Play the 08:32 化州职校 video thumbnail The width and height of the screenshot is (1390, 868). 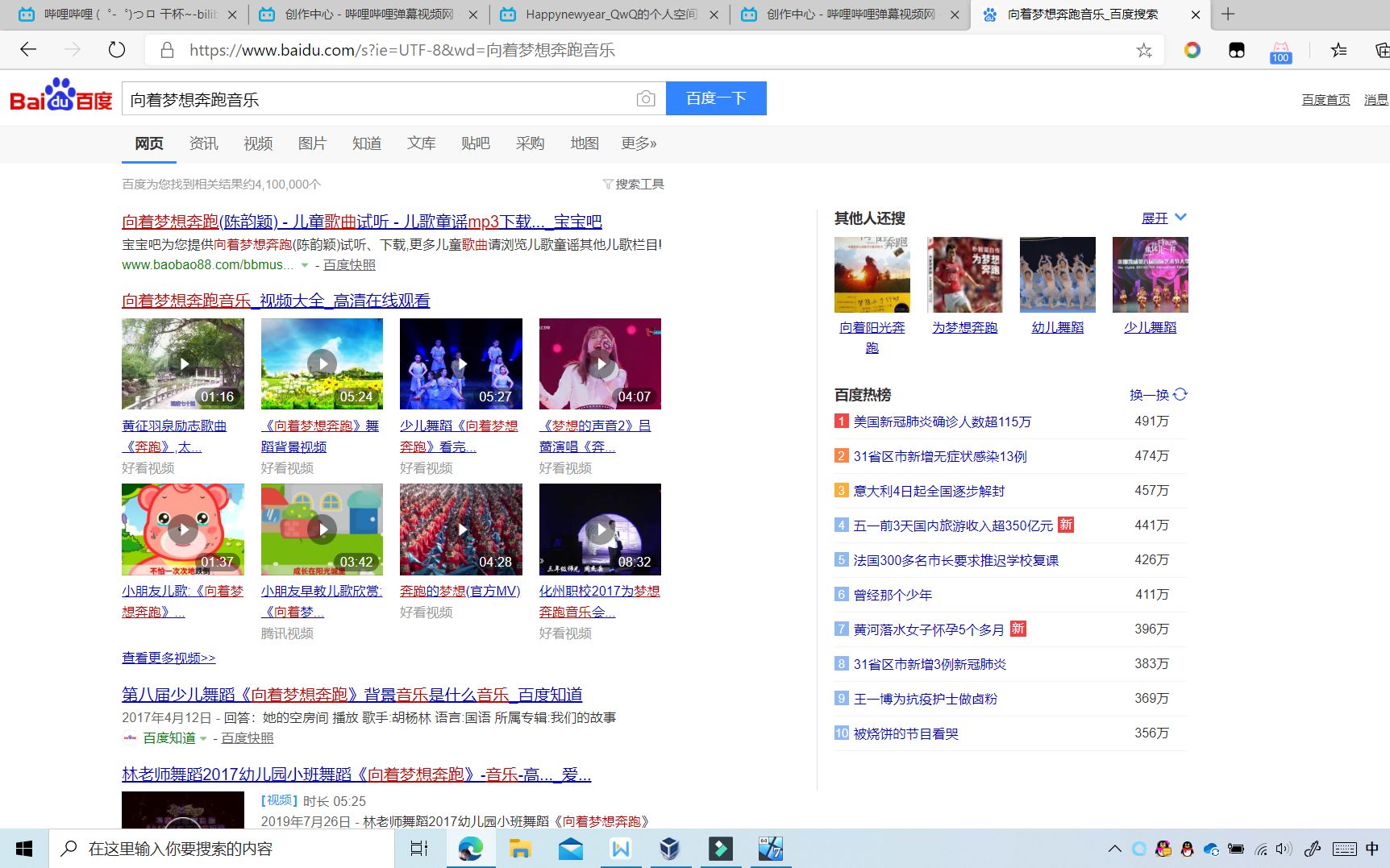pos(600,530)
